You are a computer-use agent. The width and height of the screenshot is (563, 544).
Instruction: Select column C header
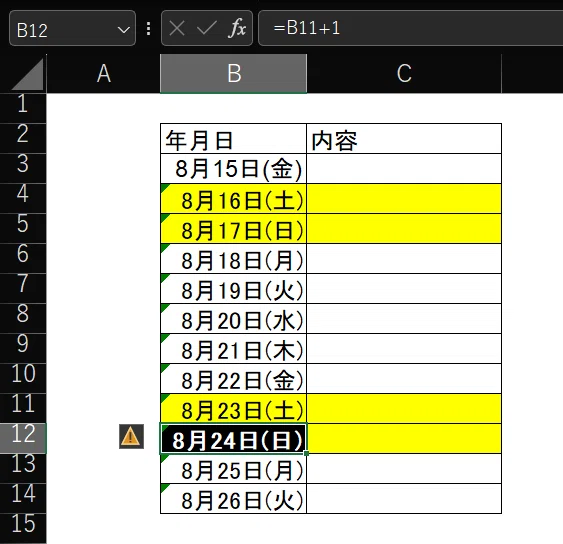pyautogui.click(x=404, y=74)
